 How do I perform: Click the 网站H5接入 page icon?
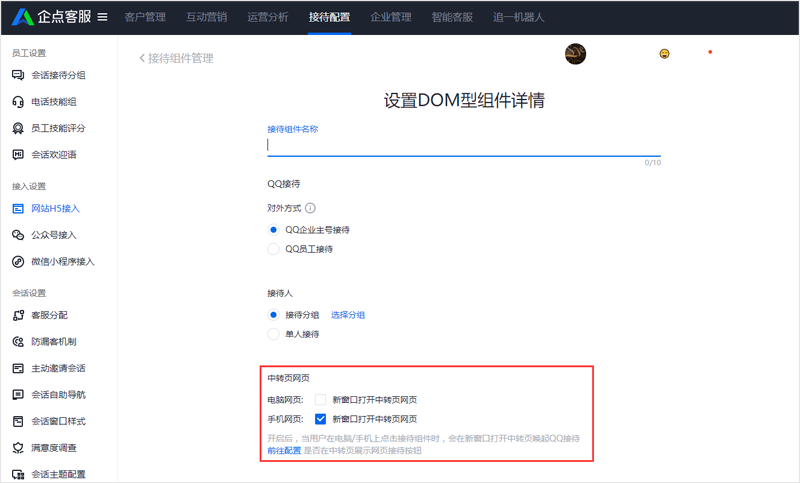pos(18,209)
